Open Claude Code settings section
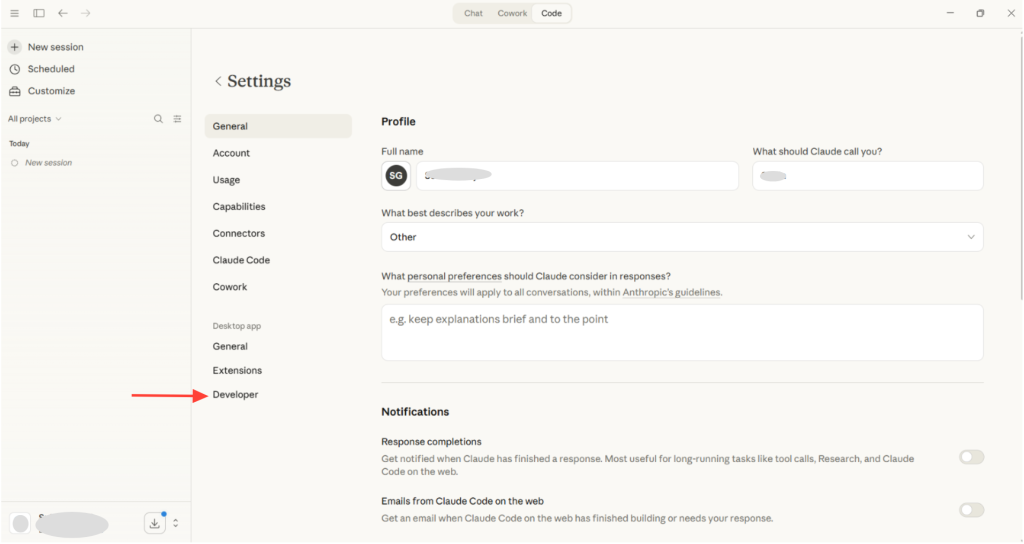Image resolution: width=1024 pixels, height=544 pixels. coord(241,260)
